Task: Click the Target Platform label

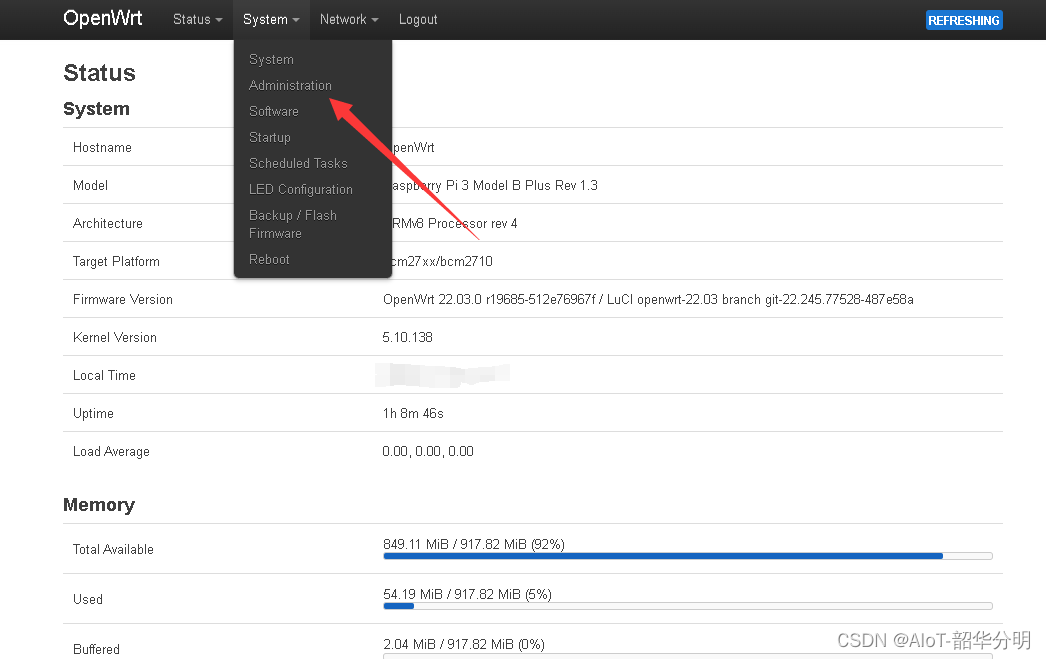Action: (x=116, y=261)
